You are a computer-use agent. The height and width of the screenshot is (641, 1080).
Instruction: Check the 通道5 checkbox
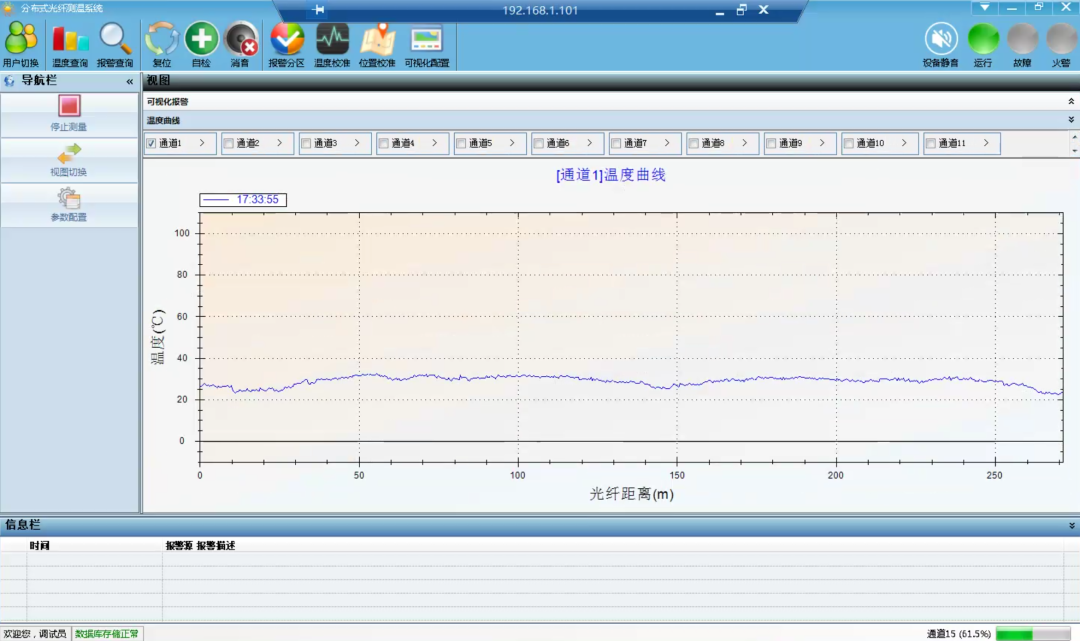(461, 143)
